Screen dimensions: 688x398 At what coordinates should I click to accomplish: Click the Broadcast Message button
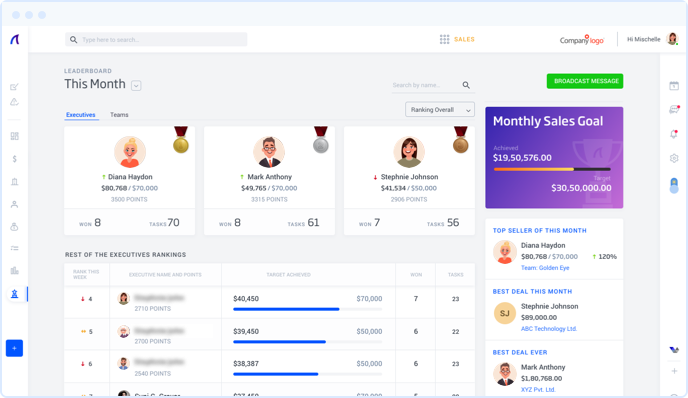point(585,81)
